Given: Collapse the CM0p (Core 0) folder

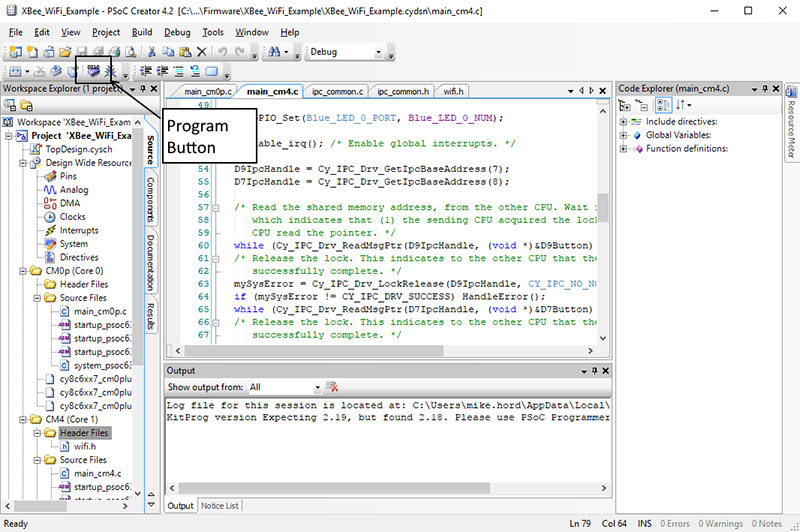Looking at the screenshot, I should point(23,271).
